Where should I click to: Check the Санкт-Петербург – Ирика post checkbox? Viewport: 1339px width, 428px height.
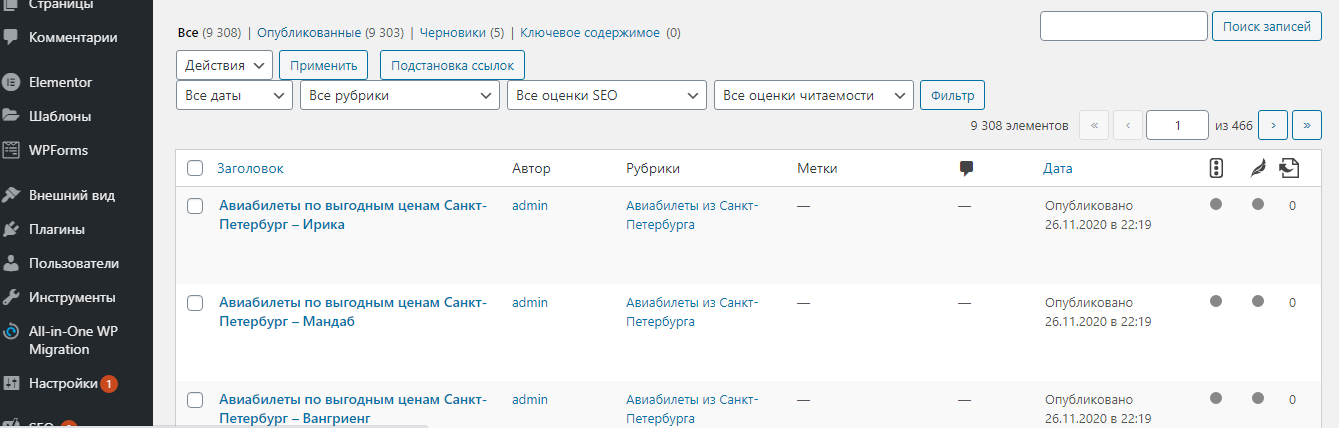[x=196, y=206]
